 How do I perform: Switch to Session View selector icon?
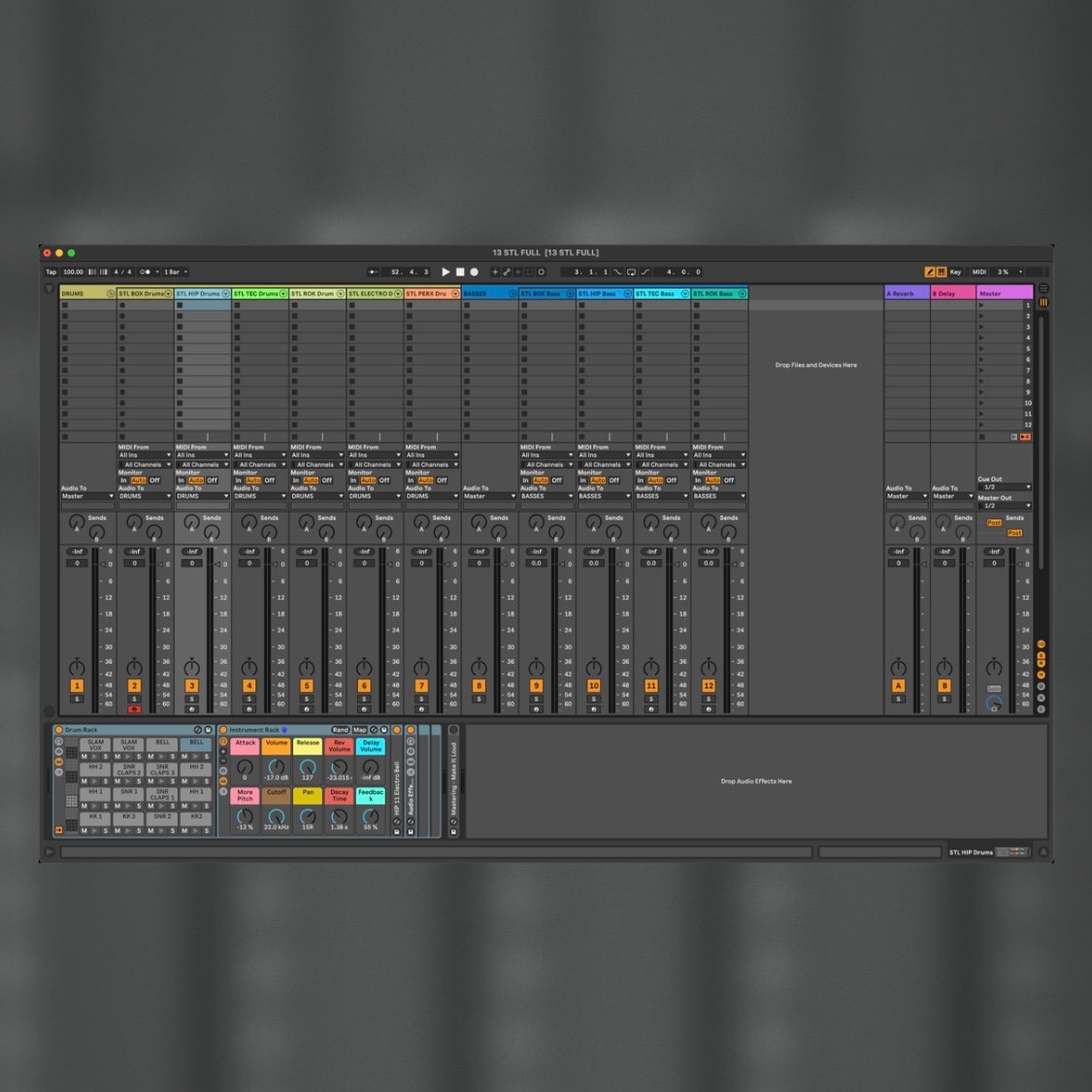tap(1043, 302)
